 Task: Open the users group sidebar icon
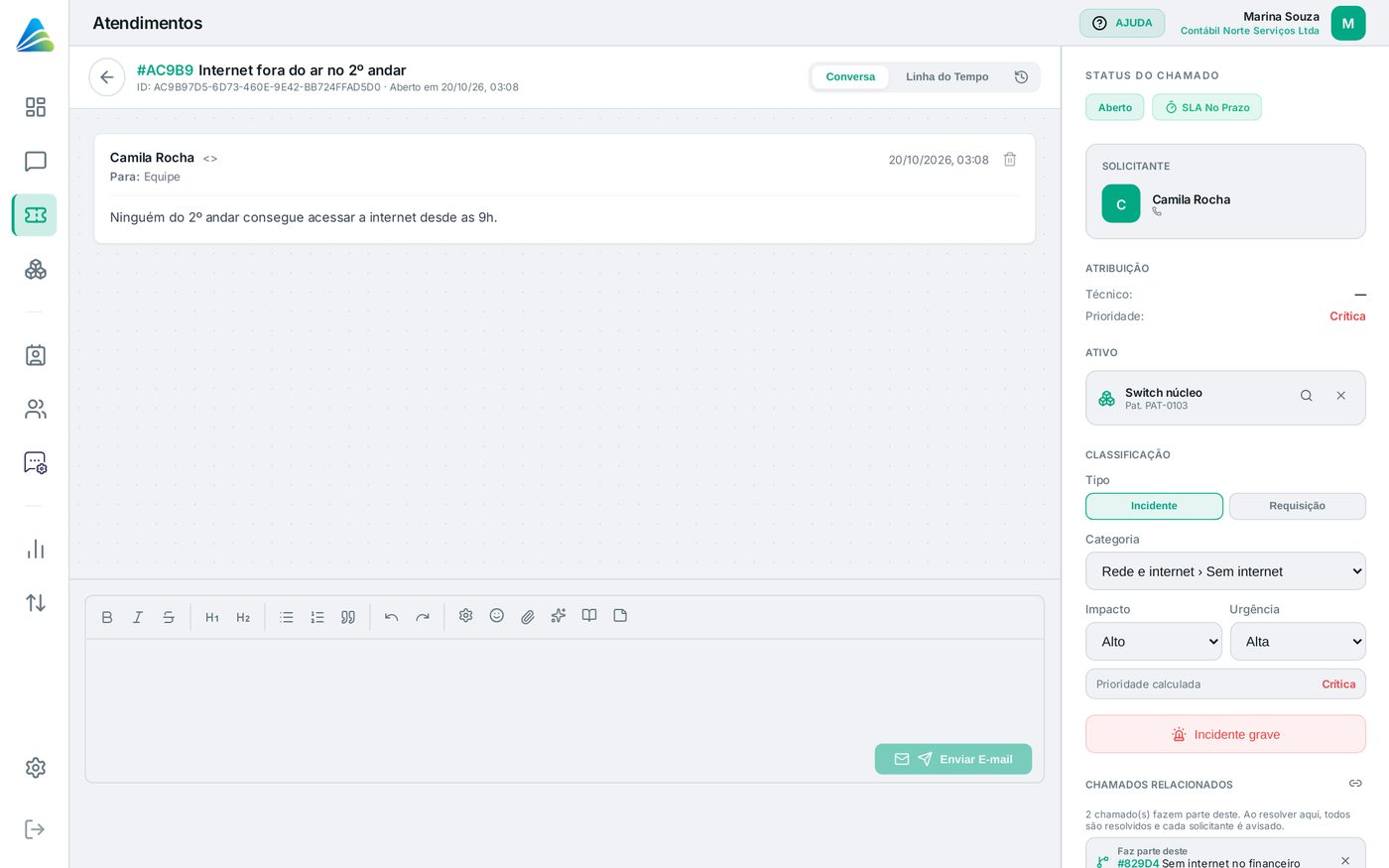(x=36, y=409)
